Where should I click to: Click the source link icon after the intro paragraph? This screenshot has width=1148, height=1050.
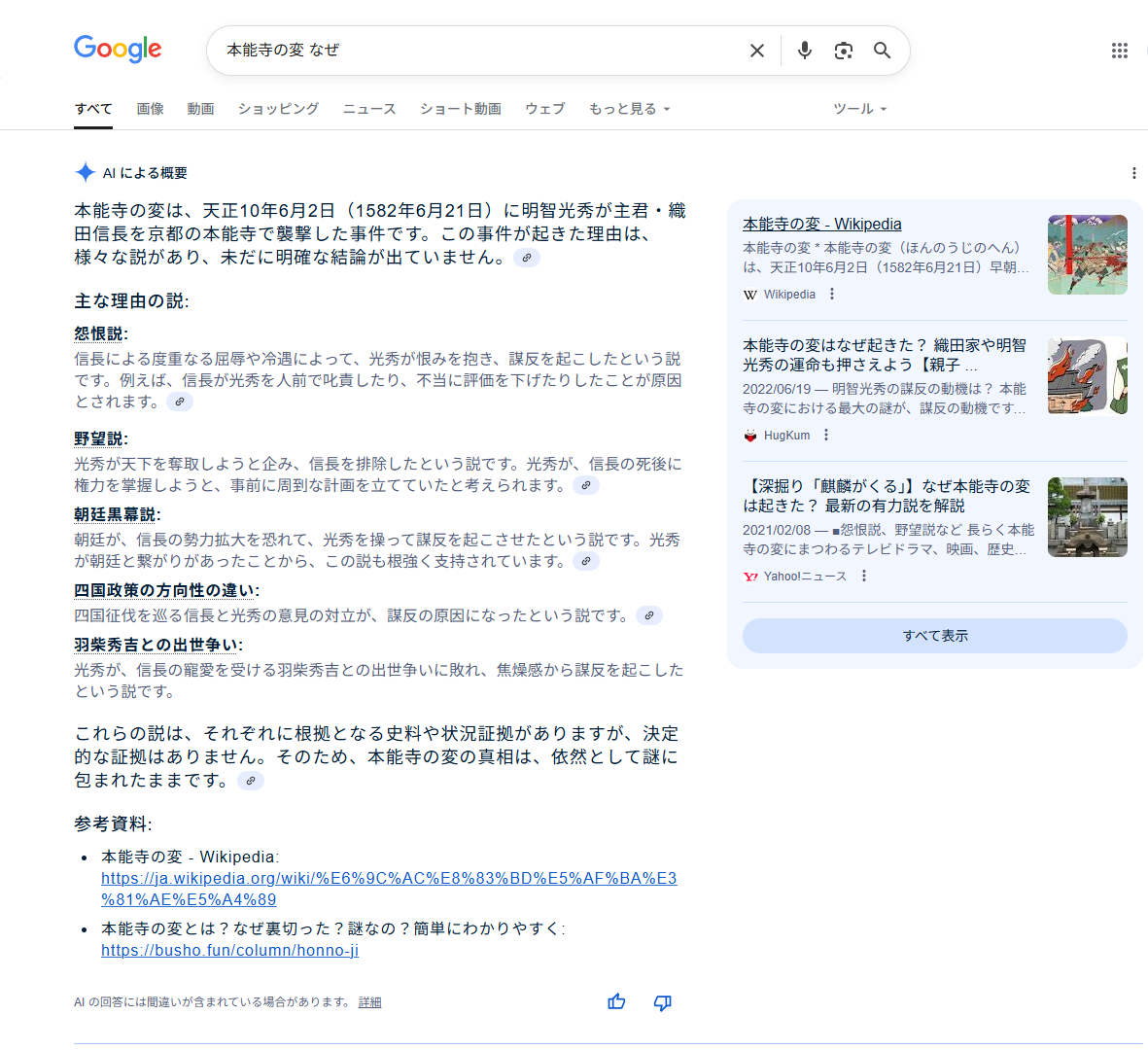tap(527, 258)
